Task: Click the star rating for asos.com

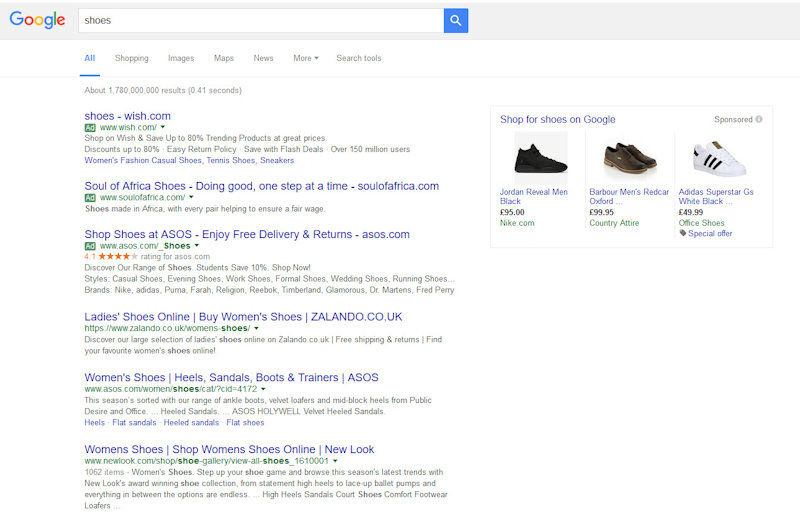Action: tap(118, 256)
